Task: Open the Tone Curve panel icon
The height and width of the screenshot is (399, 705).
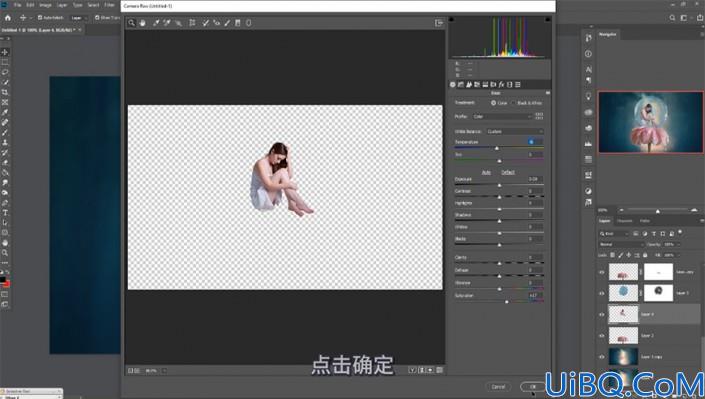Action: pyautogui.click(x=461, y=85)
